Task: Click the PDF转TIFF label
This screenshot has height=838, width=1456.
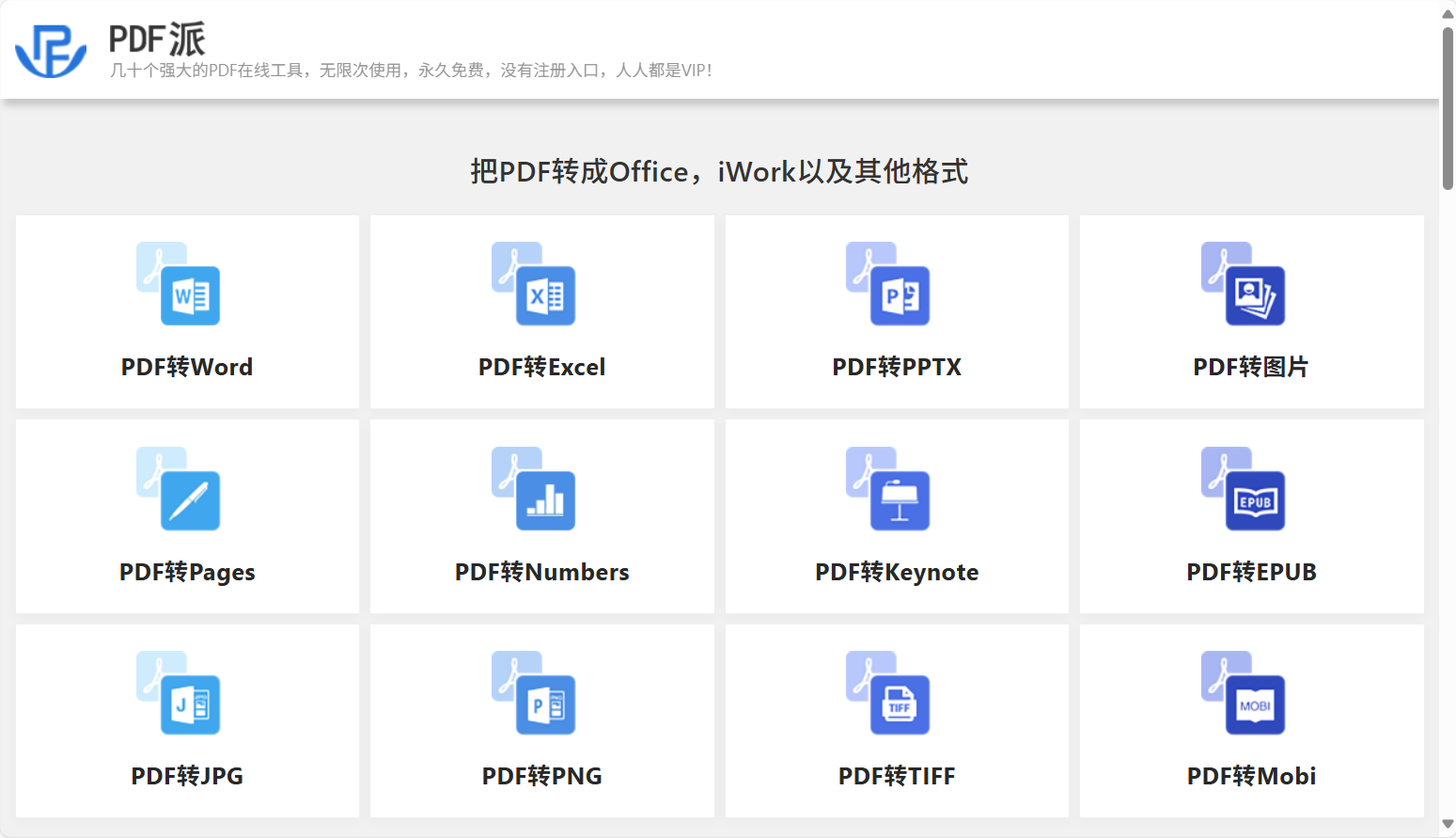Action: [897, 776]
